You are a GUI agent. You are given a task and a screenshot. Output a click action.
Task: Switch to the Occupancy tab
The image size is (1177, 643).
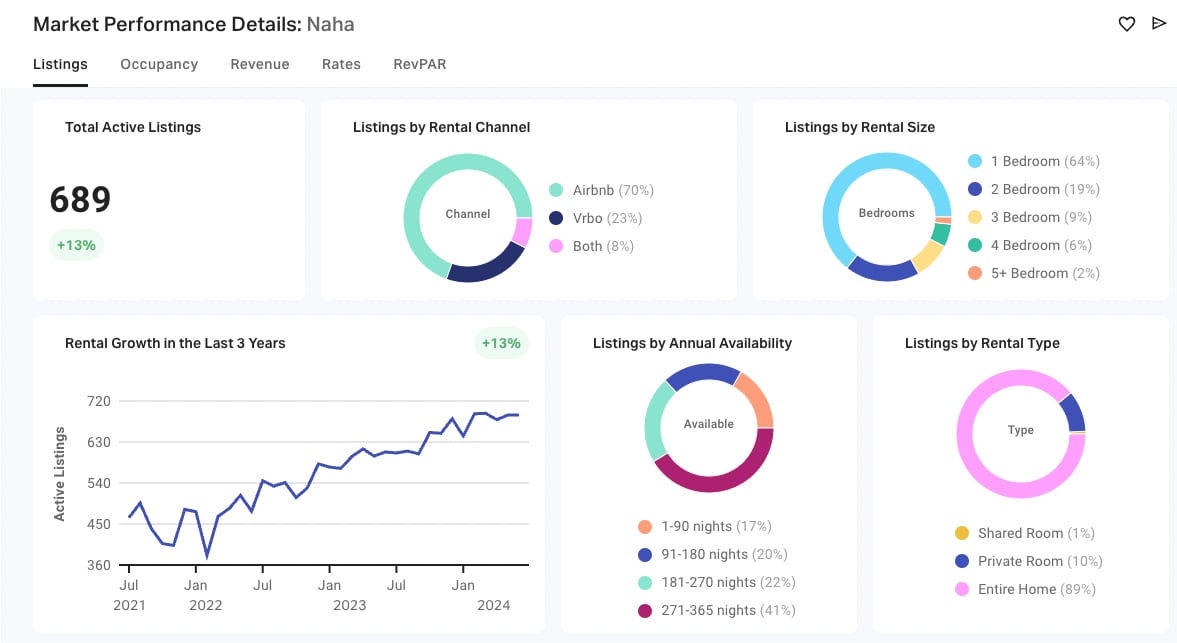click(x=159, y=65)
